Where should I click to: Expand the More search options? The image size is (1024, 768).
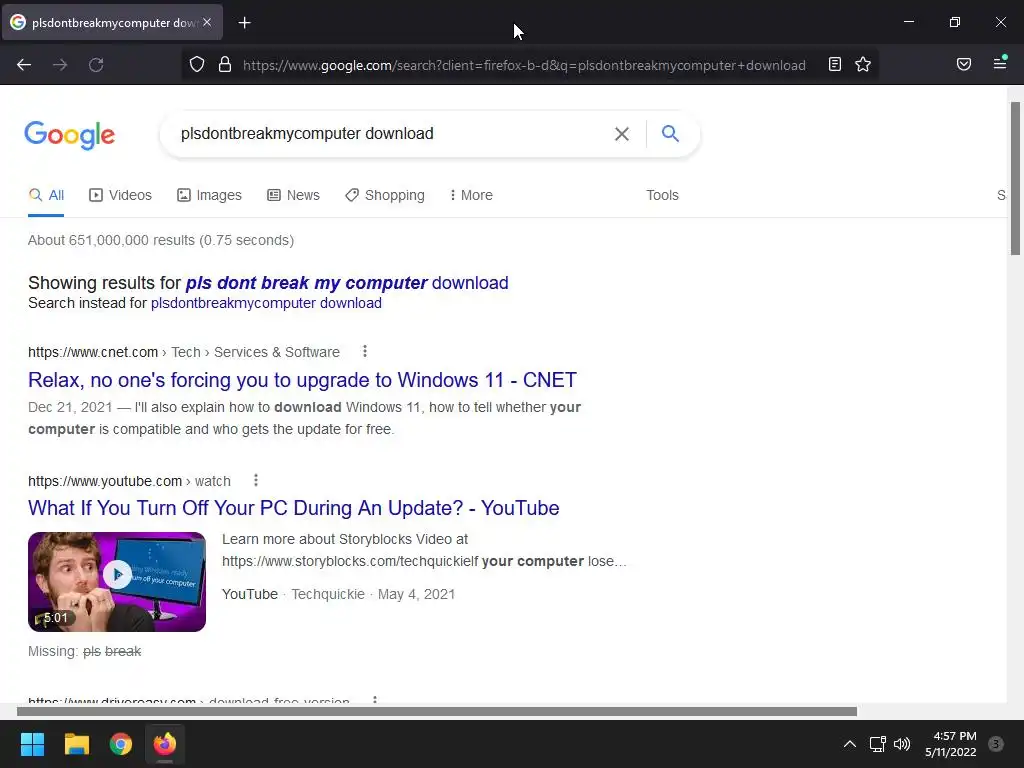(471, 195)
